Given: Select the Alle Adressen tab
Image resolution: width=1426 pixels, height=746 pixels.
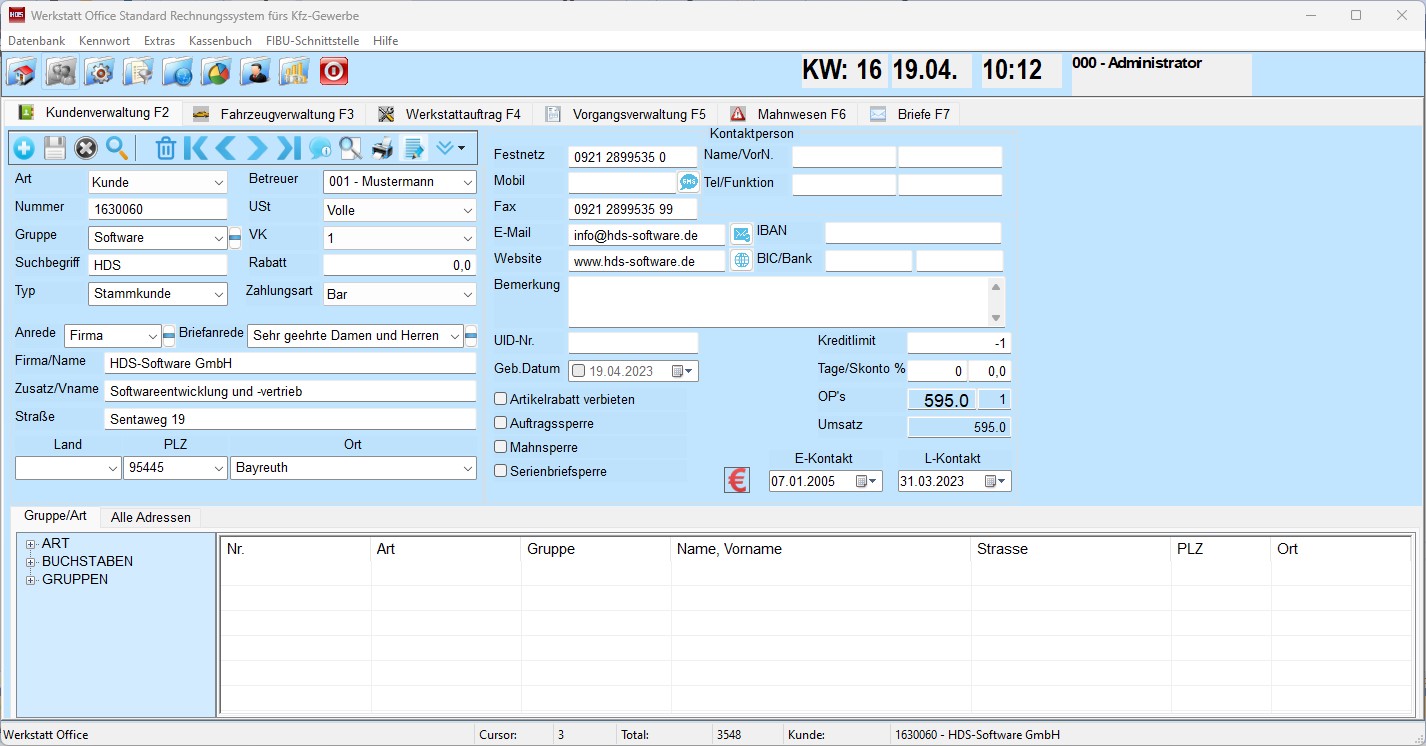Looking at the screenshot, I should point(151,517).
